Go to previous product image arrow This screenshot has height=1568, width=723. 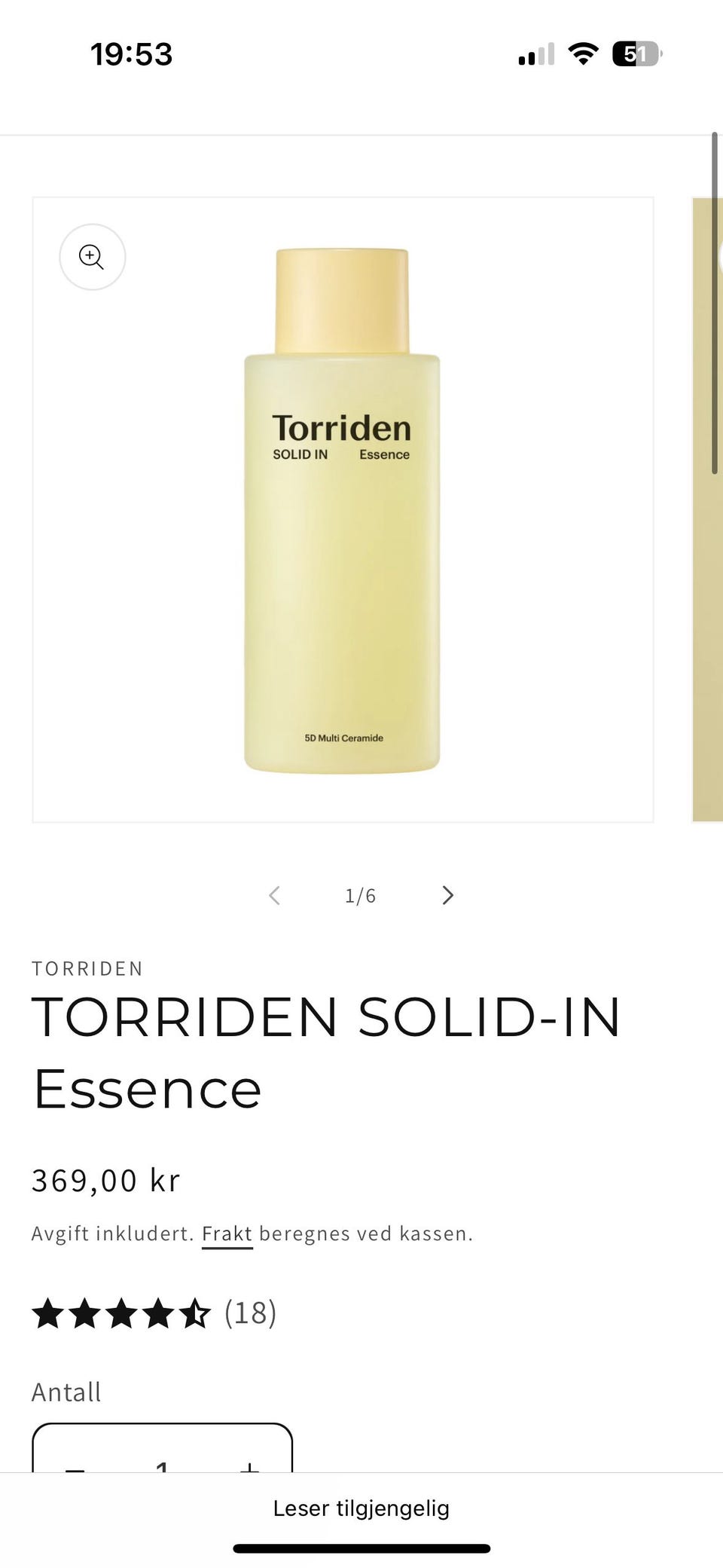point(275,895)
